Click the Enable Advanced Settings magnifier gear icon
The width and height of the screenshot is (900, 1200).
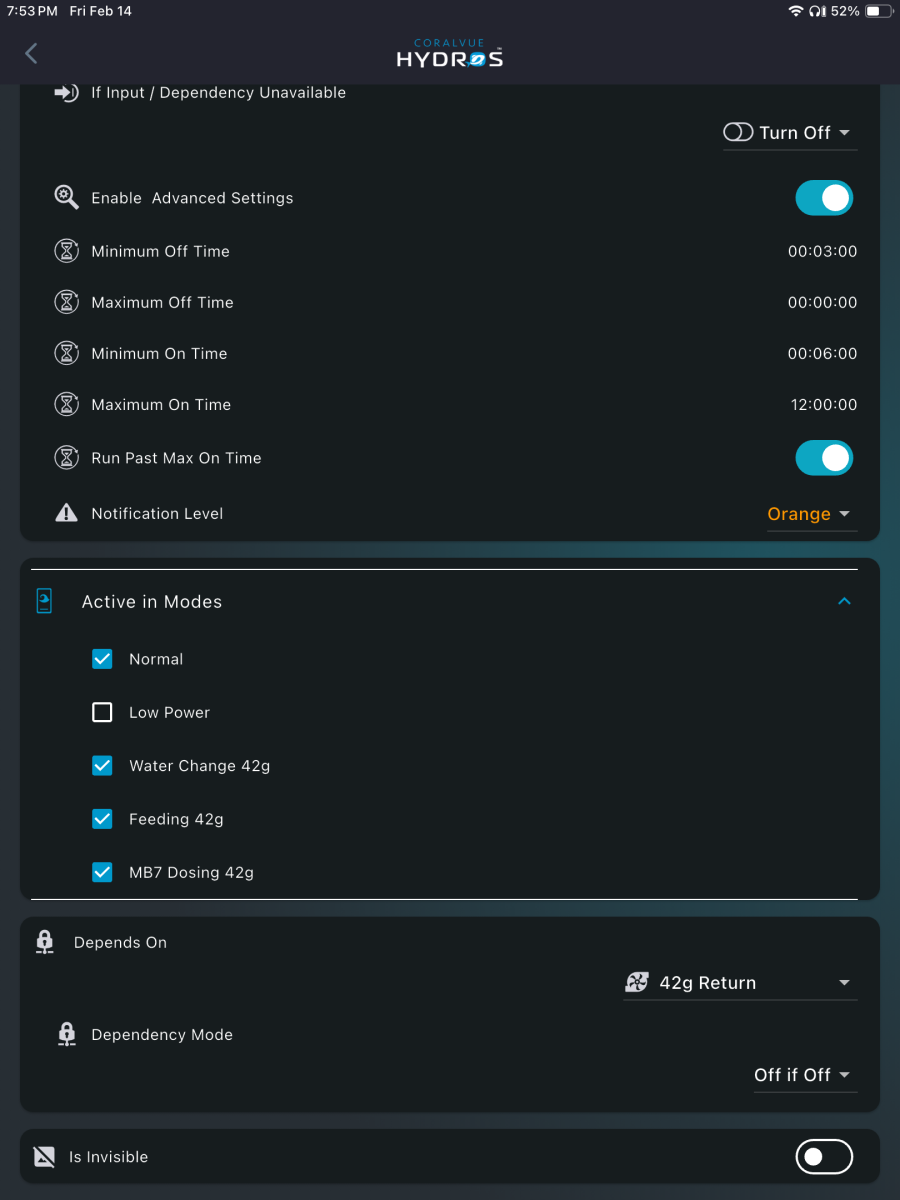click(x=66, y=197)
